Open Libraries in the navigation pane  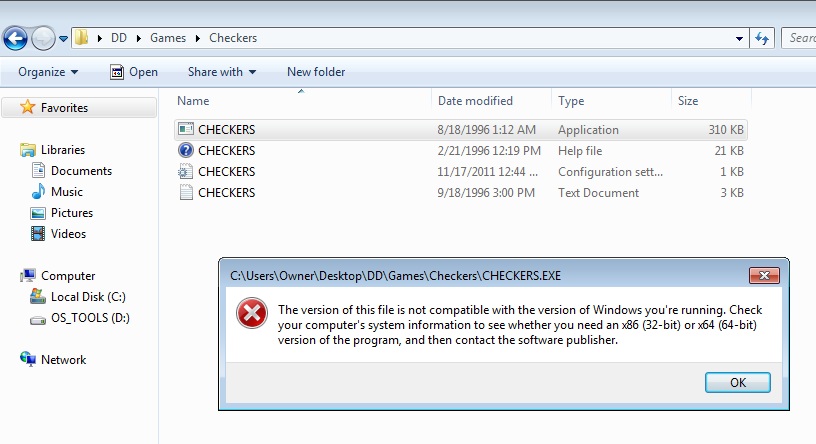point(62,150)
